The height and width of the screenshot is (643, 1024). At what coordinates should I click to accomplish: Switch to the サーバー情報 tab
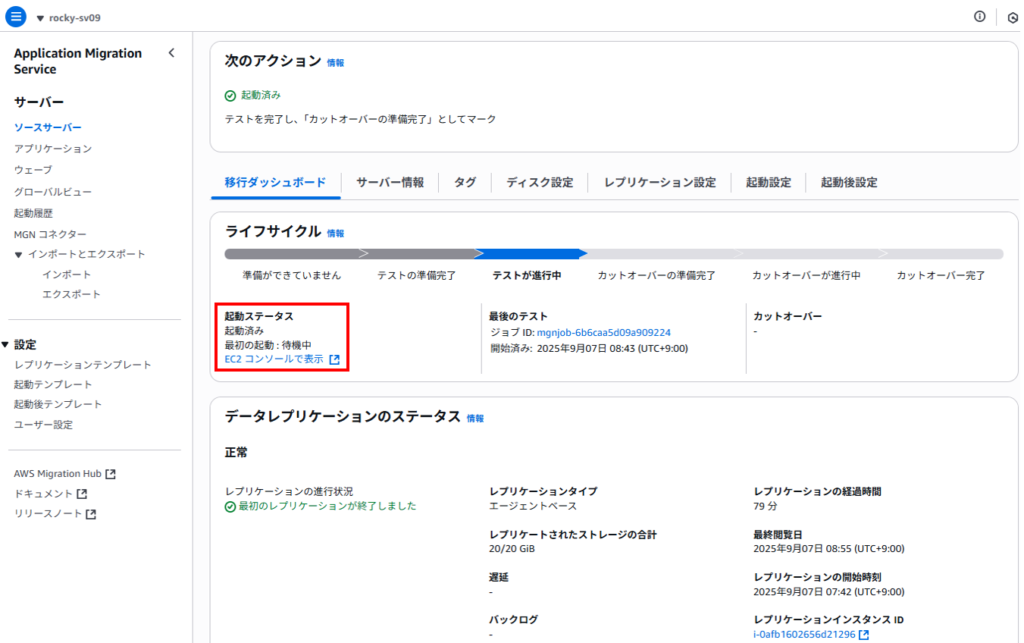point(390,183)
